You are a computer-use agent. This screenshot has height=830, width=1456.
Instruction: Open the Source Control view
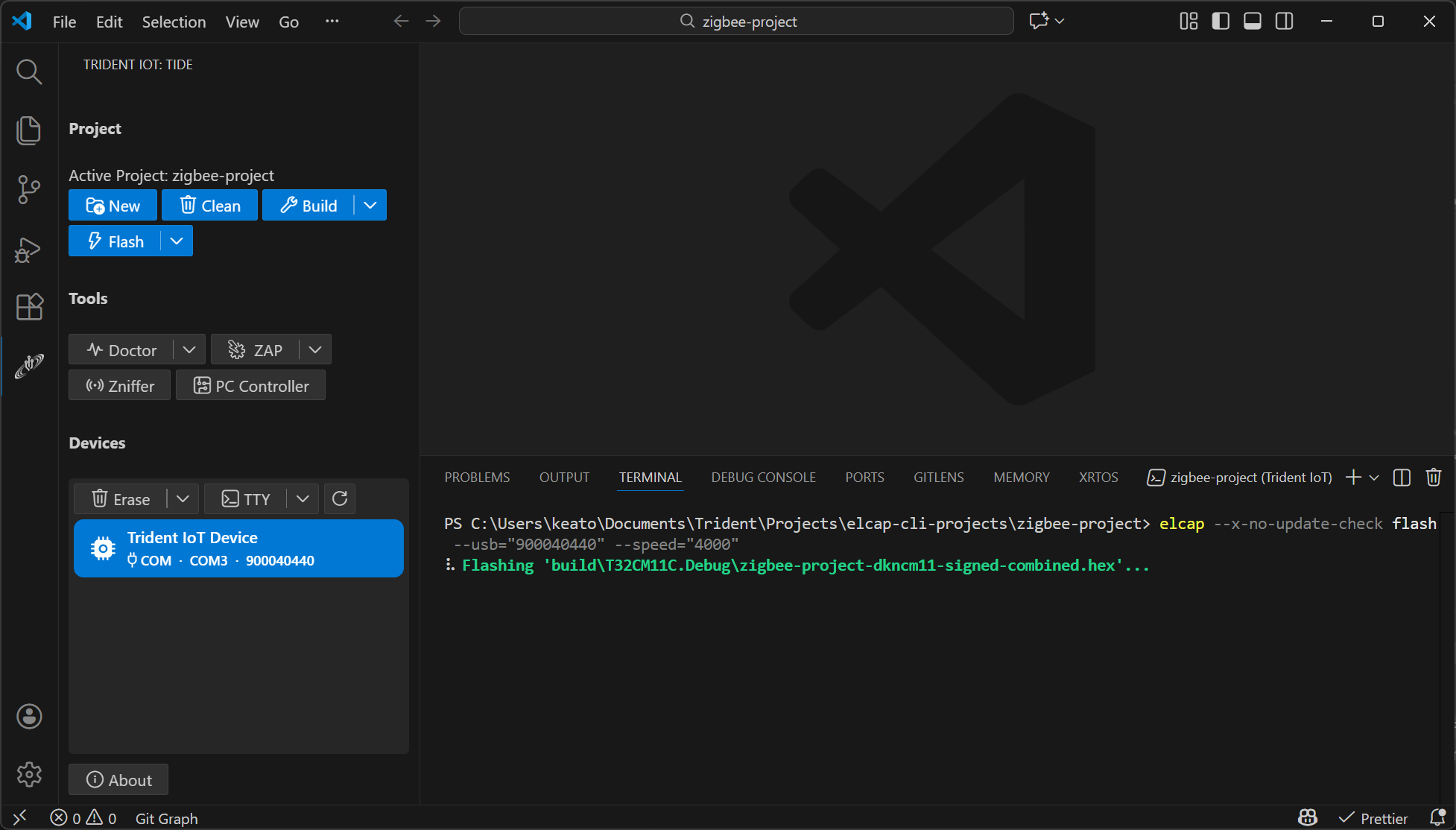(x=29, y=189)
